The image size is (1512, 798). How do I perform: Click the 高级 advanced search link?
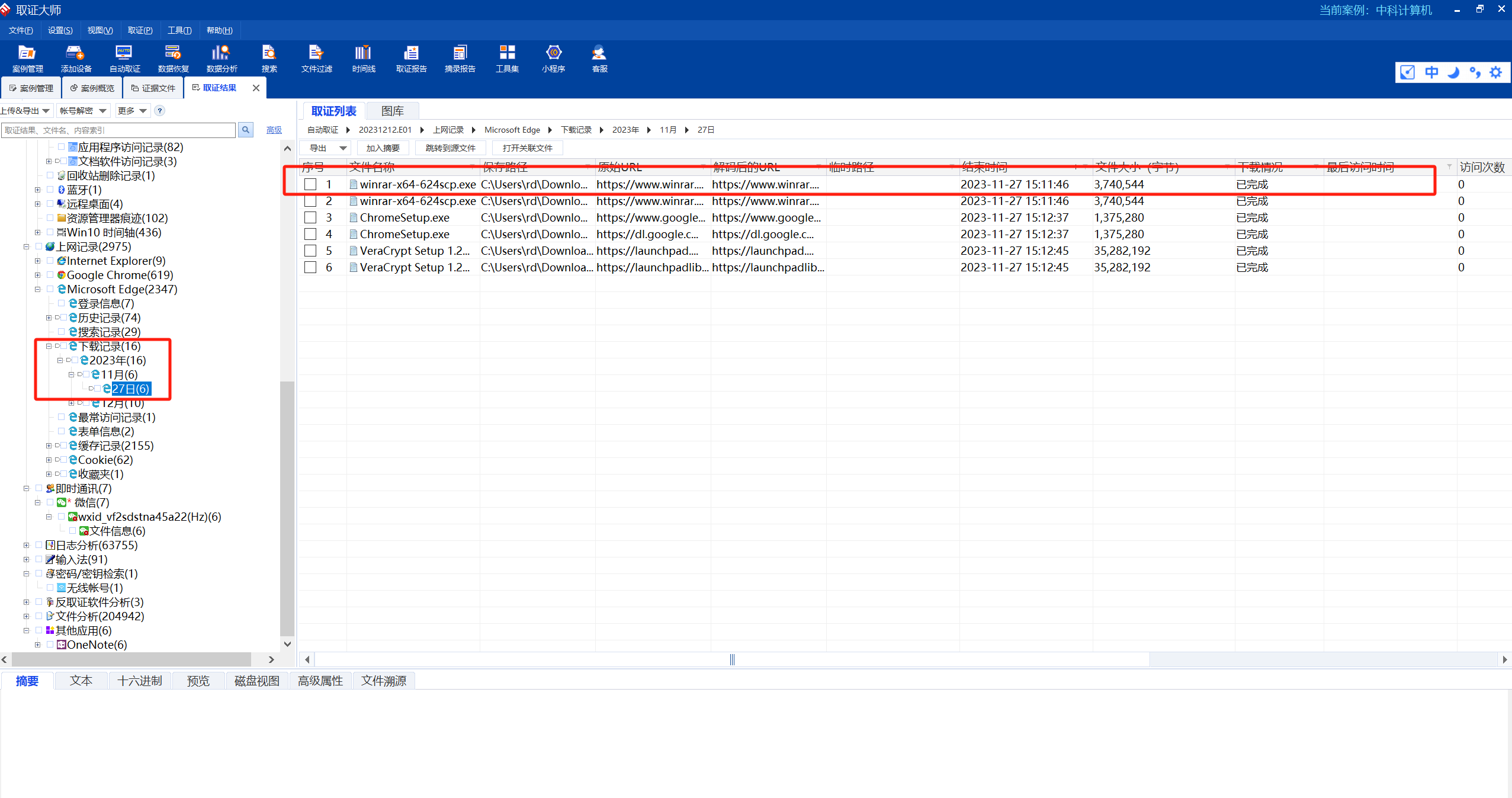[x=274, y=130]
